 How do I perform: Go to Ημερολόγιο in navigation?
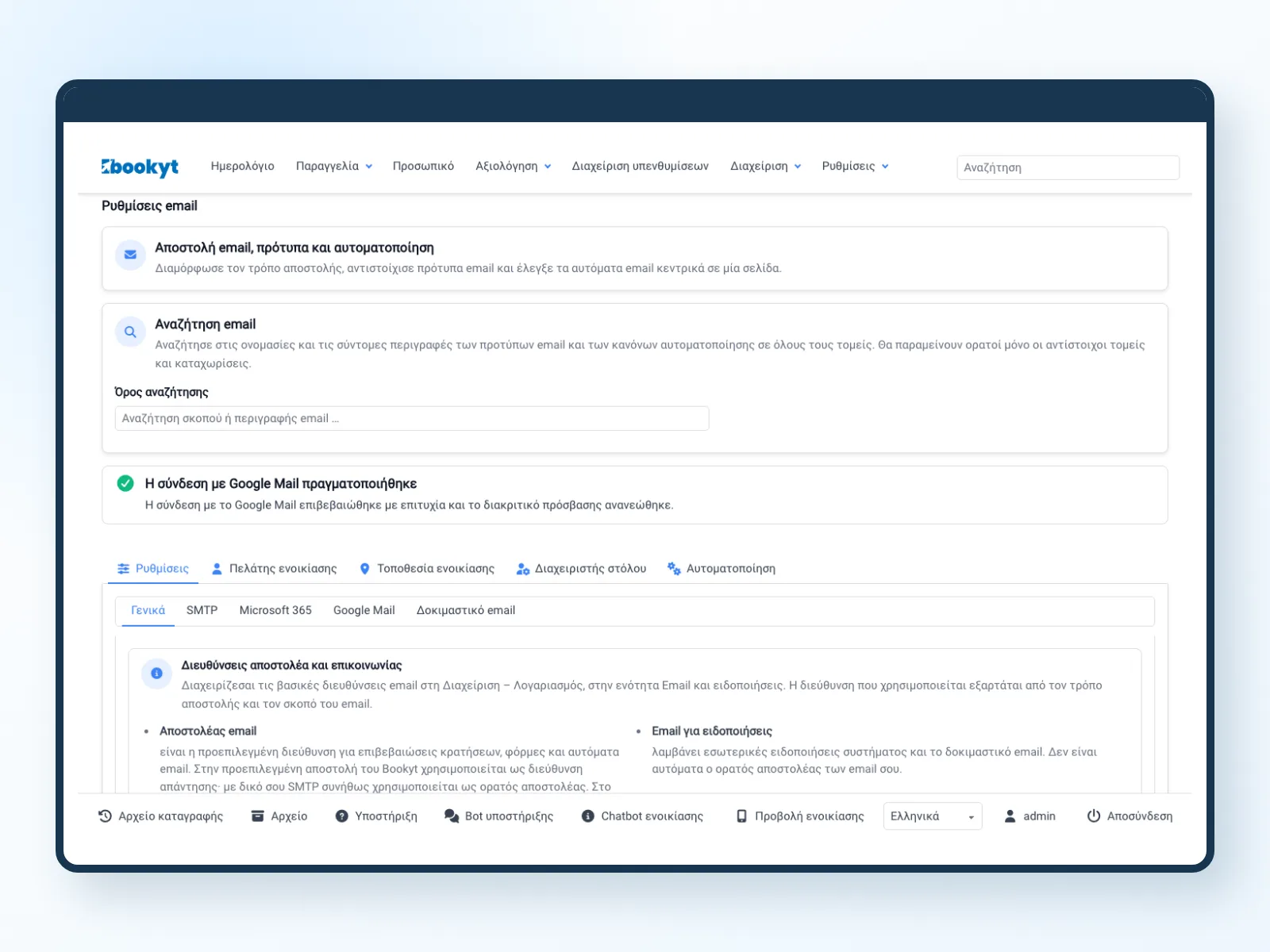(x=242, y=166)
